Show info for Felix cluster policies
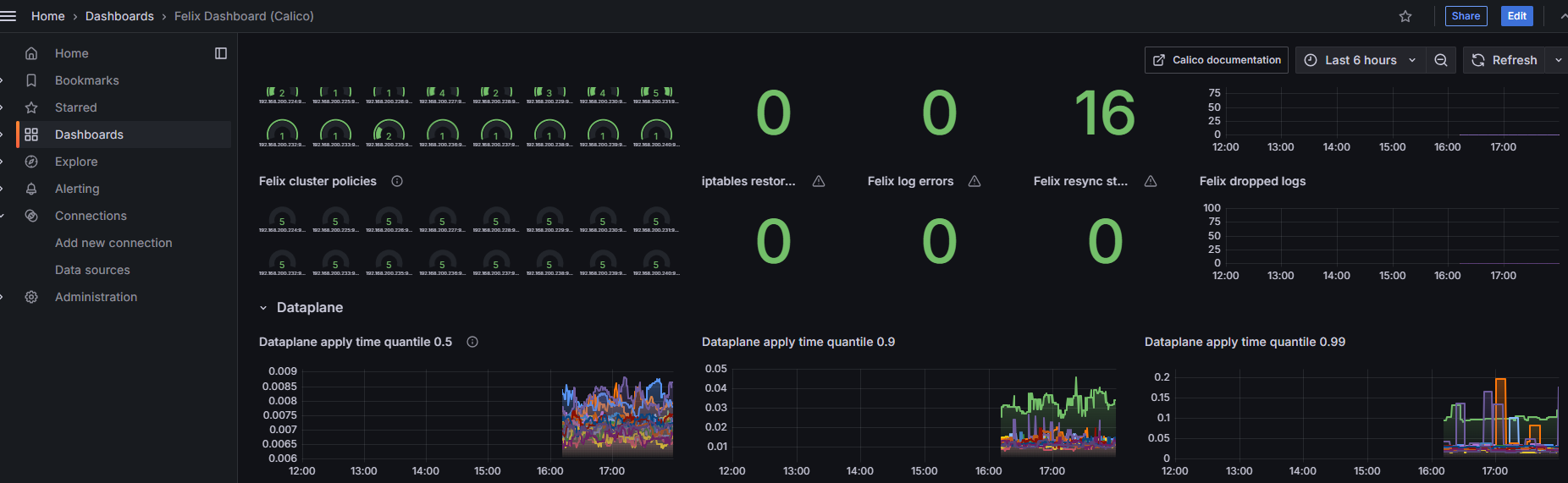Viewport: 1568px width, 483px height. pyautogui.click(x=397, y=181)
